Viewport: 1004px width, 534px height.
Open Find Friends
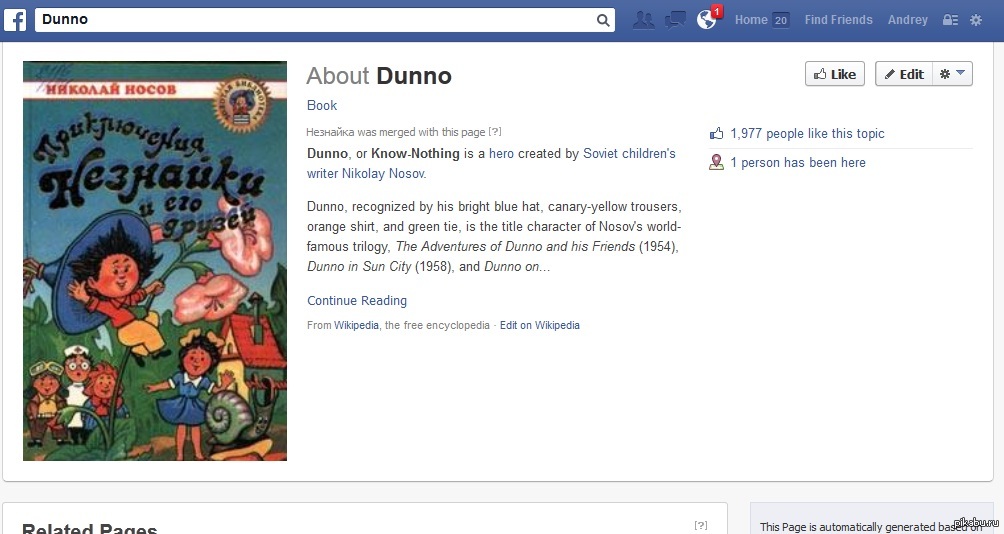point(838,20)
